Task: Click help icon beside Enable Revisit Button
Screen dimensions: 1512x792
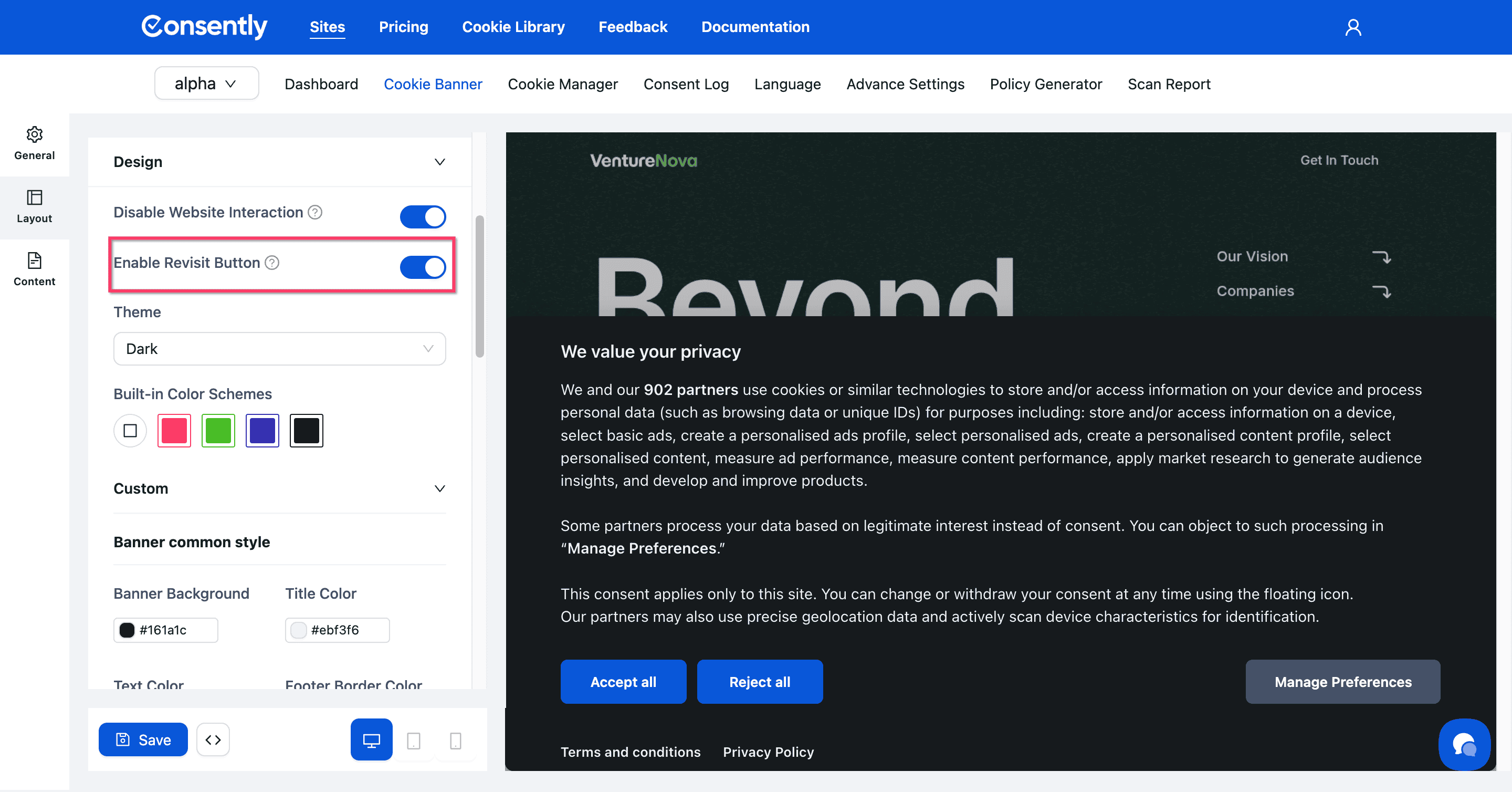Action: 272,263
